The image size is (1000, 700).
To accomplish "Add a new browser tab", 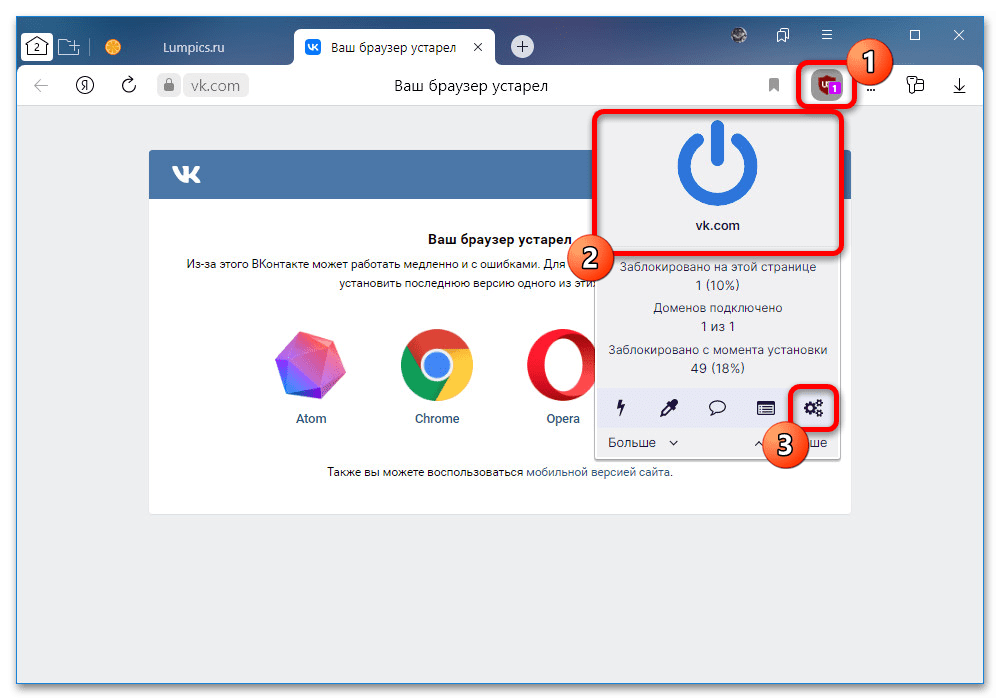I will point(522,47).
